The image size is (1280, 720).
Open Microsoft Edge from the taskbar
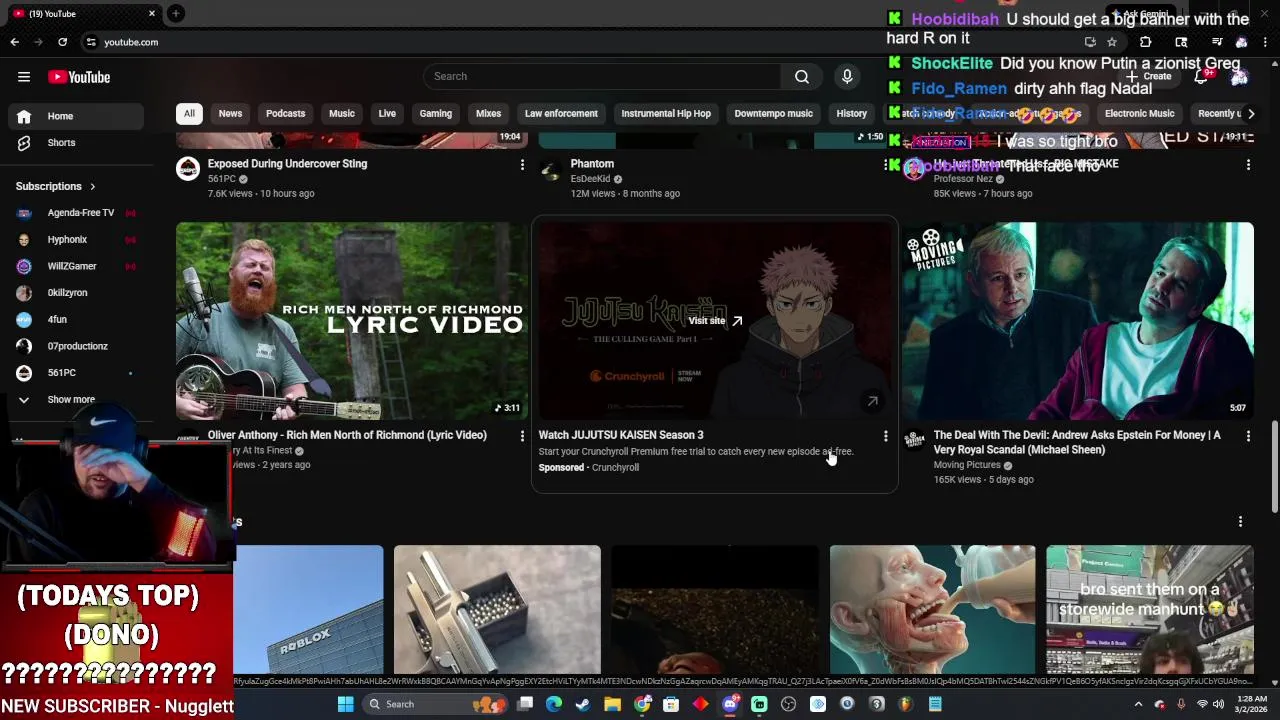pyautogui.click(x=554, y=704)
